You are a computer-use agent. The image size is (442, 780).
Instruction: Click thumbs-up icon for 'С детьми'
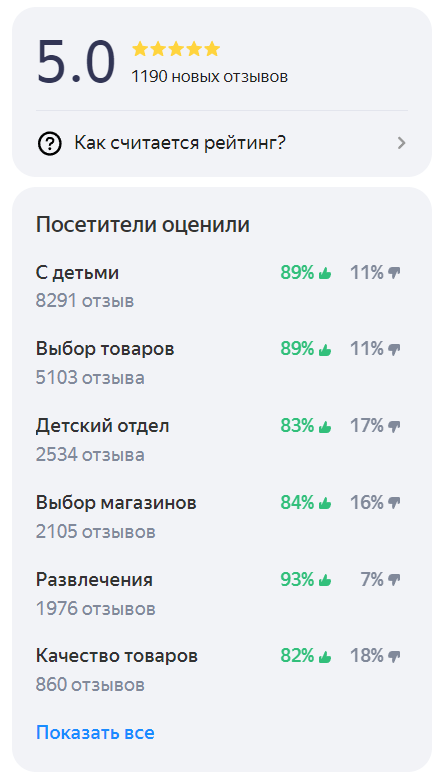(x=325, y=273)
